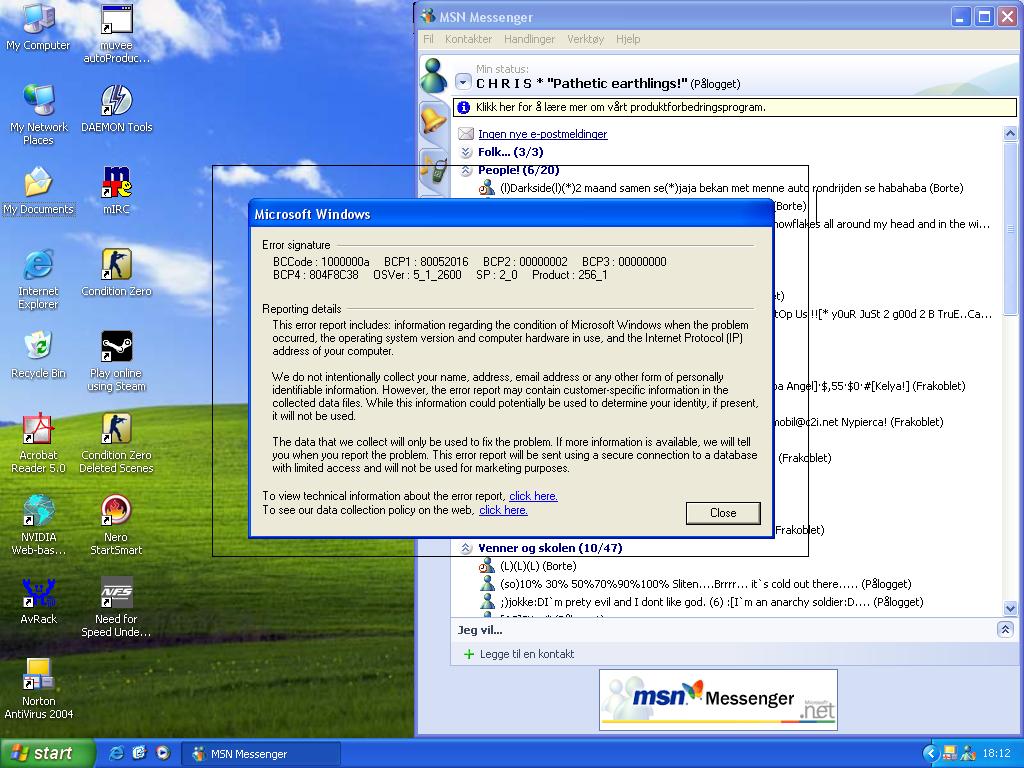The width and height of the screenshot is (1024, 768).
Task: Click Internet Explorer quick launch icon
Action: coord(116,753)
